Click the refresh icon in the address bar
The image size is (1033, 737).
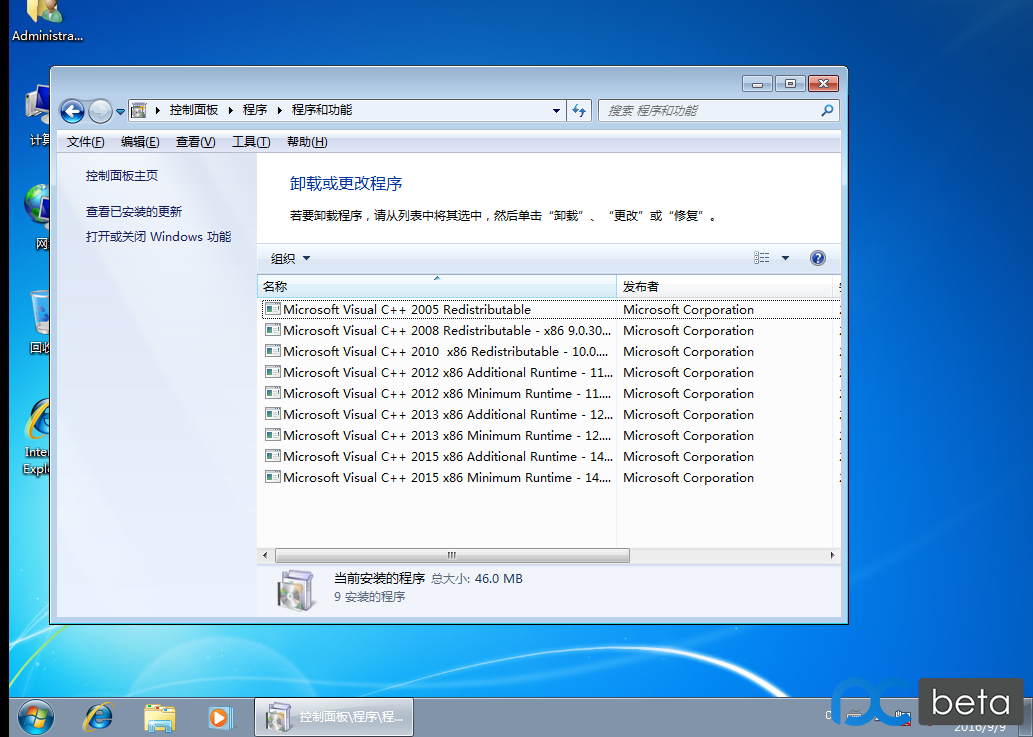click(578, 111)
